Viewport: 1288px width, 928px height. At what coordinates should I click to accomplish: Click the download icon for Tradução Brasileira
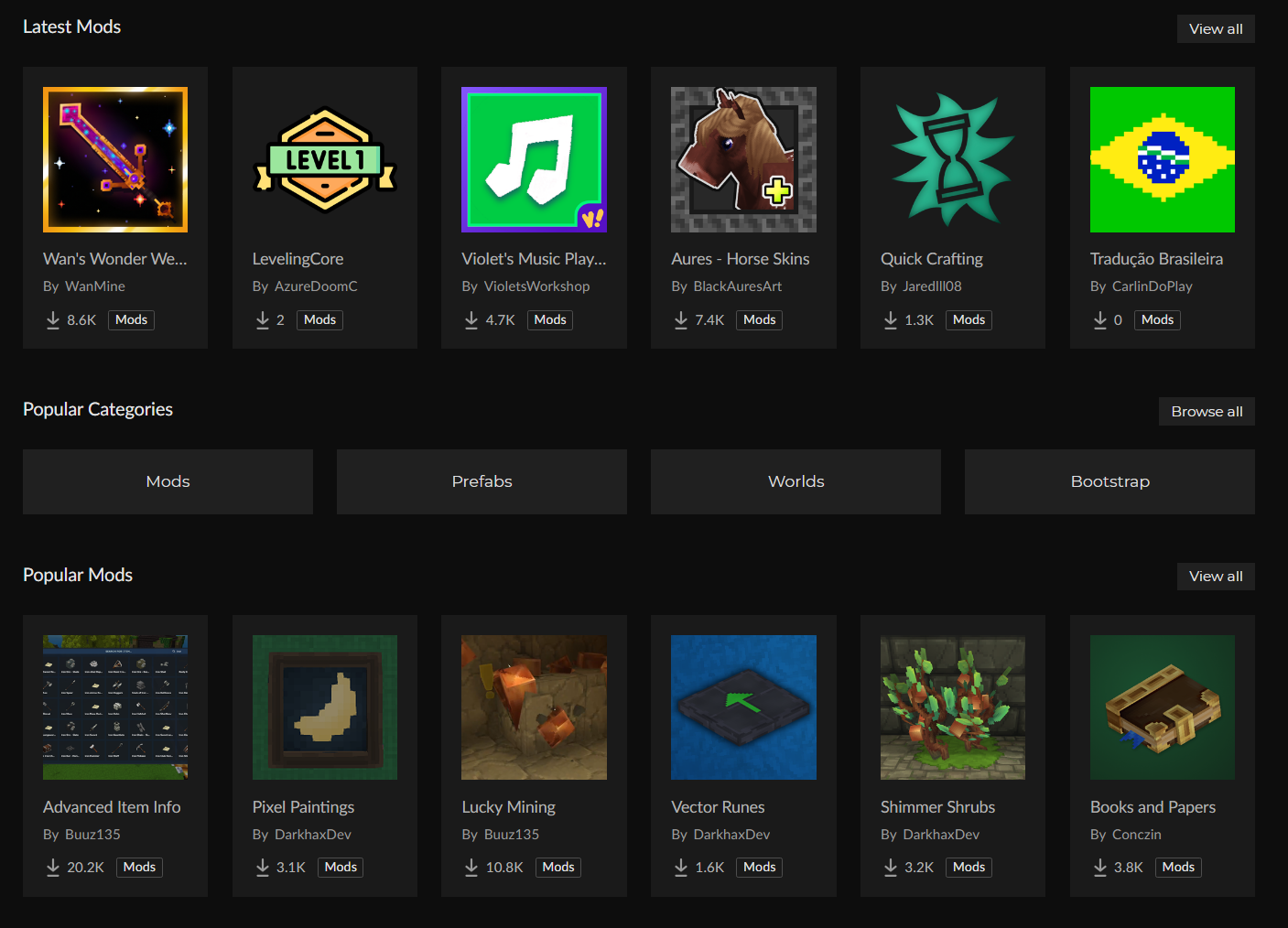point(1099,320)
